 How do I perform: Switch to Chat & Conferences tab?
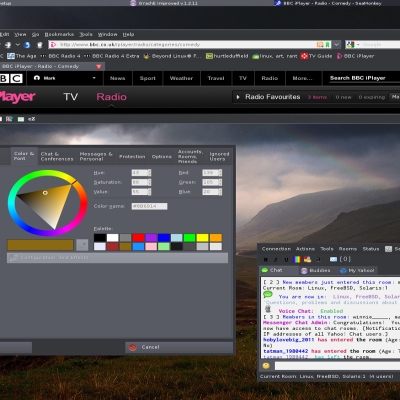click(x=57, y=156)
